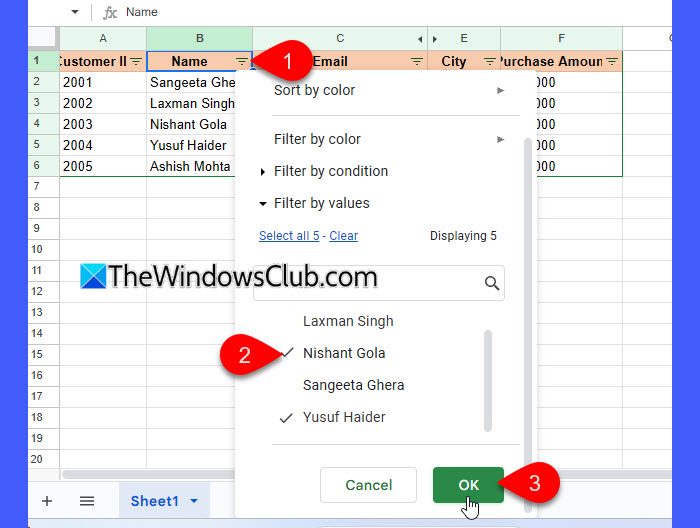Open Sheet1 tab dropdown arrow

pos(194,501)
